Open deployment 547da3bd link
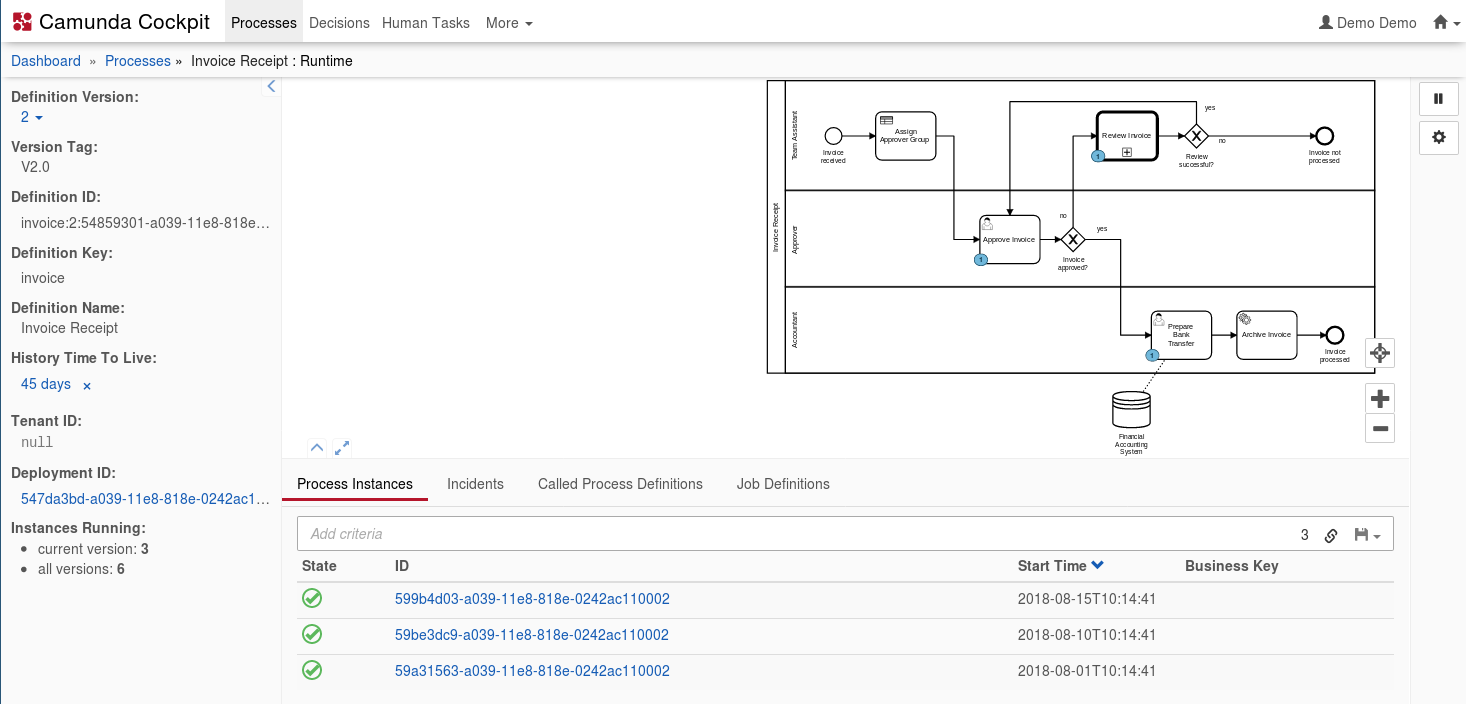1466x704 pixels. pos(145,498)
